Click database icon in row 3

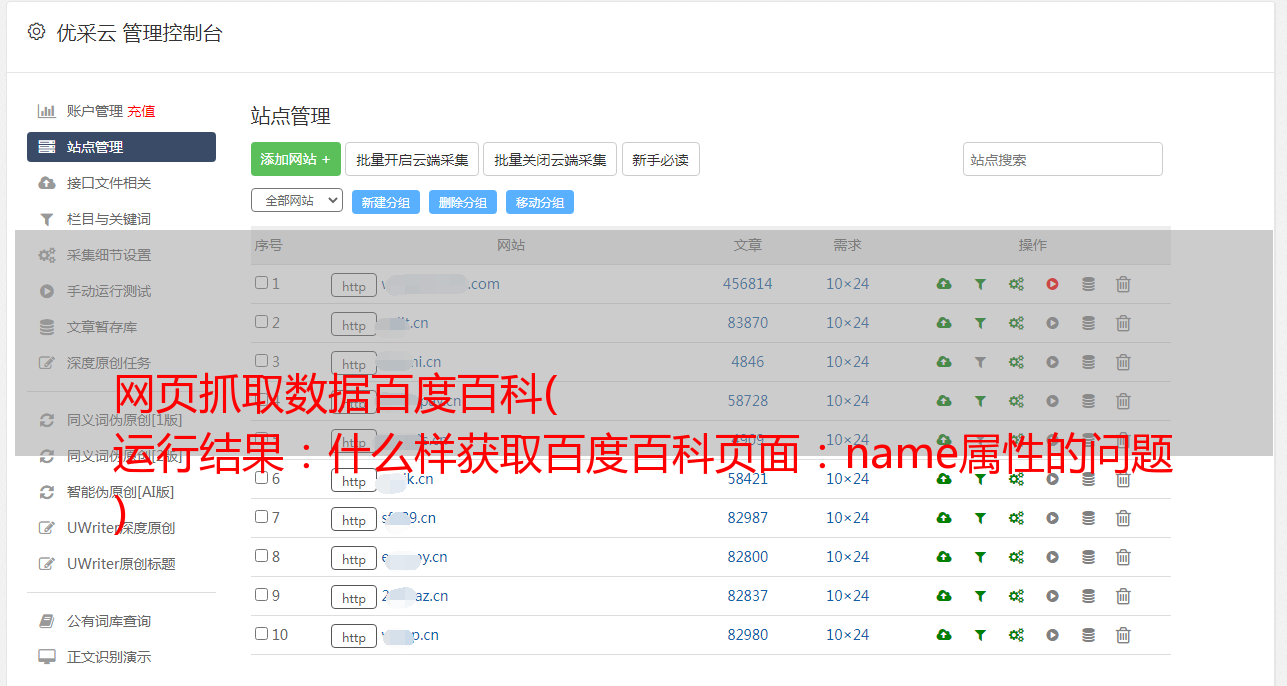pos(1088,362)
